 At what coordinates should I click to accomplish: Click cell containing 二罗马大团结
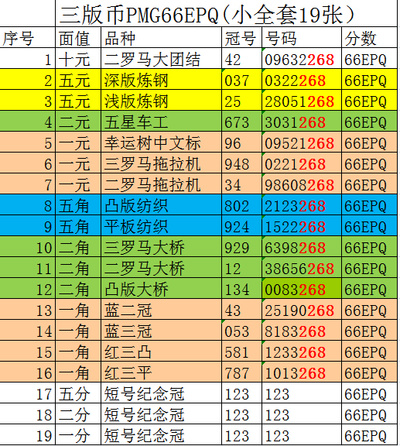(161, 59)
